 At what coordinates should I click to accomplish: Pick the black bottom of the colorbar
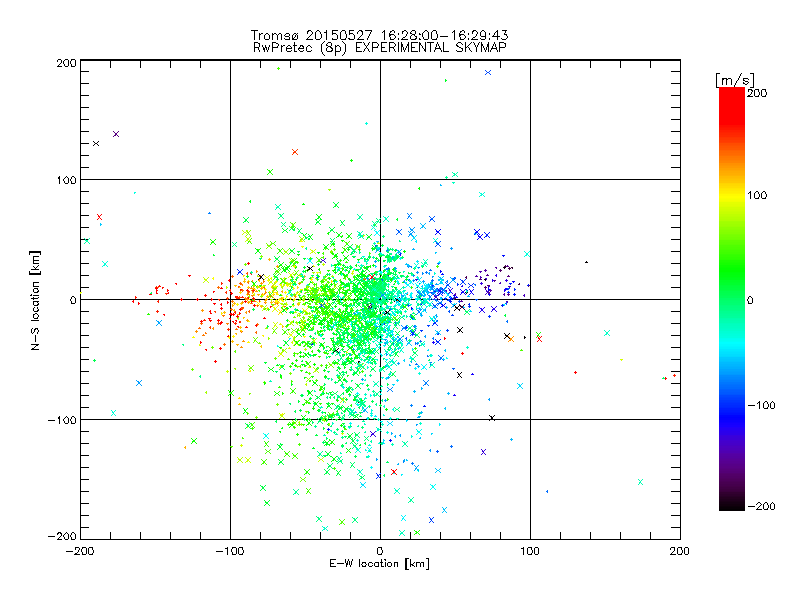pyautogui.click(x=732, y=504)
